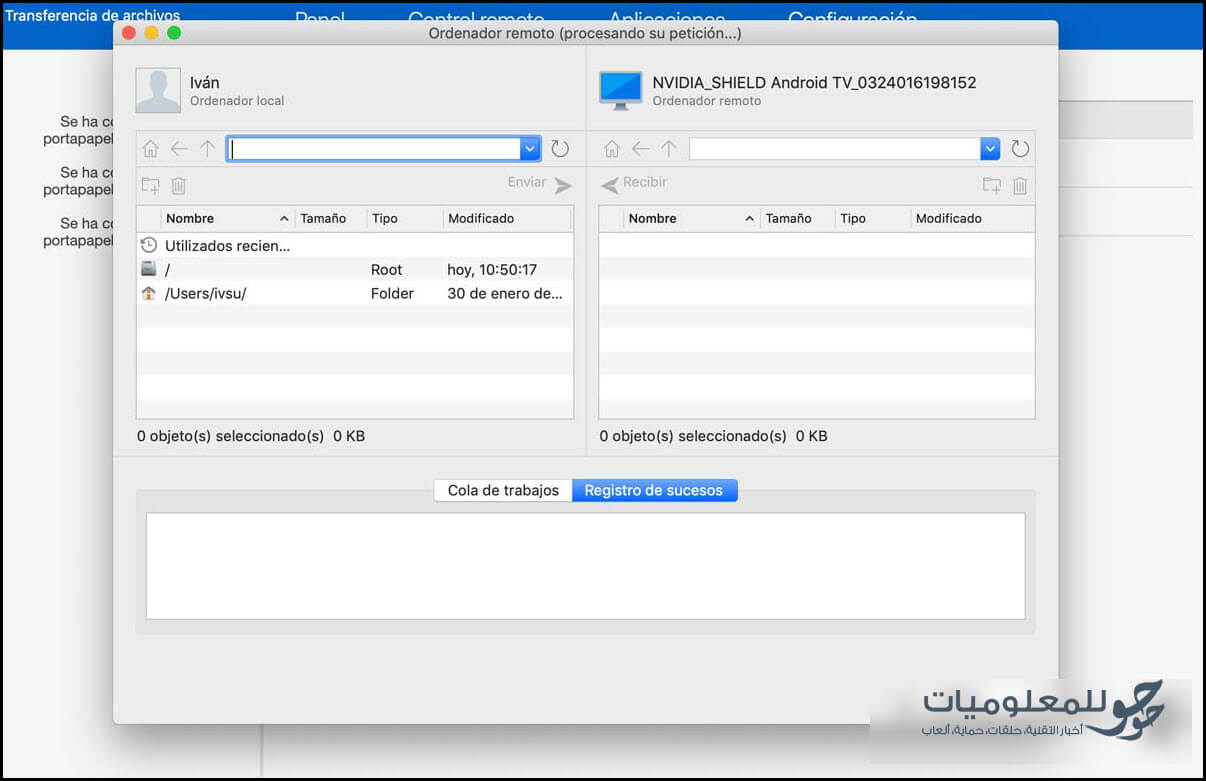Refresh the remote computer file list

click(1020, 149)
